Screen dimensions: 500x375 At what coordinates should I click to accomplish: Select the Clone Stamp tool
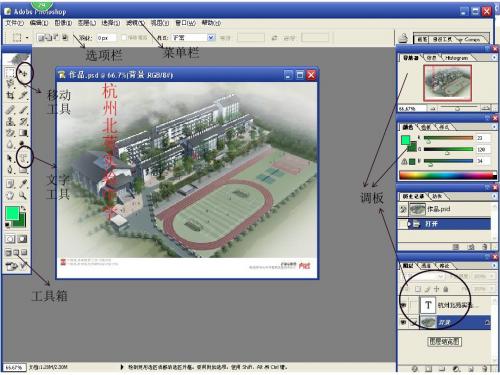pos(10,121)
